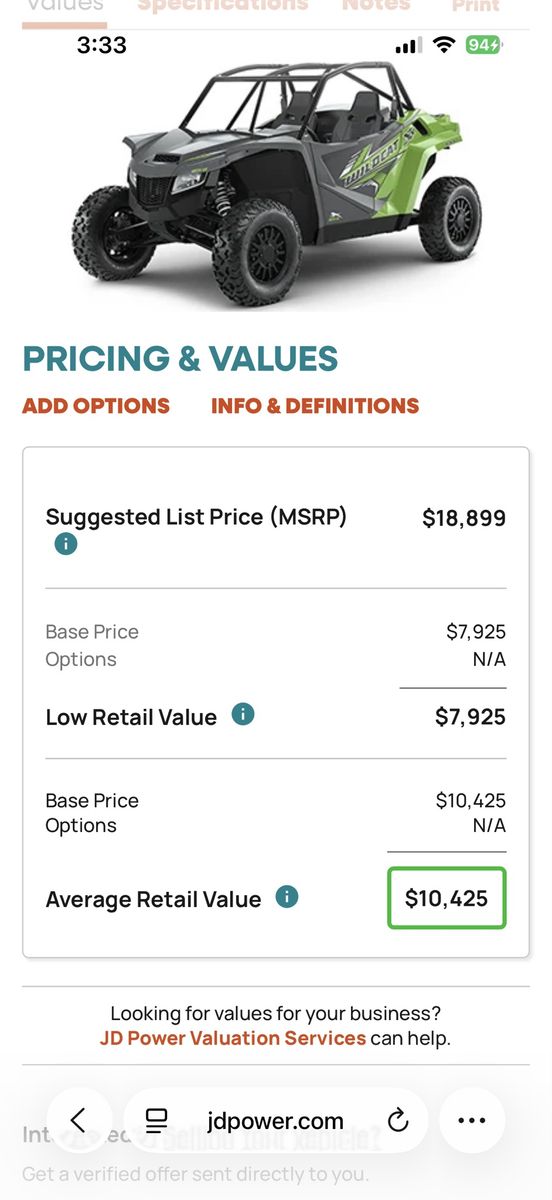The width and height of the screenshot is (552, 1200).
Task: Select the Print tab
Action: coord(476,6)
